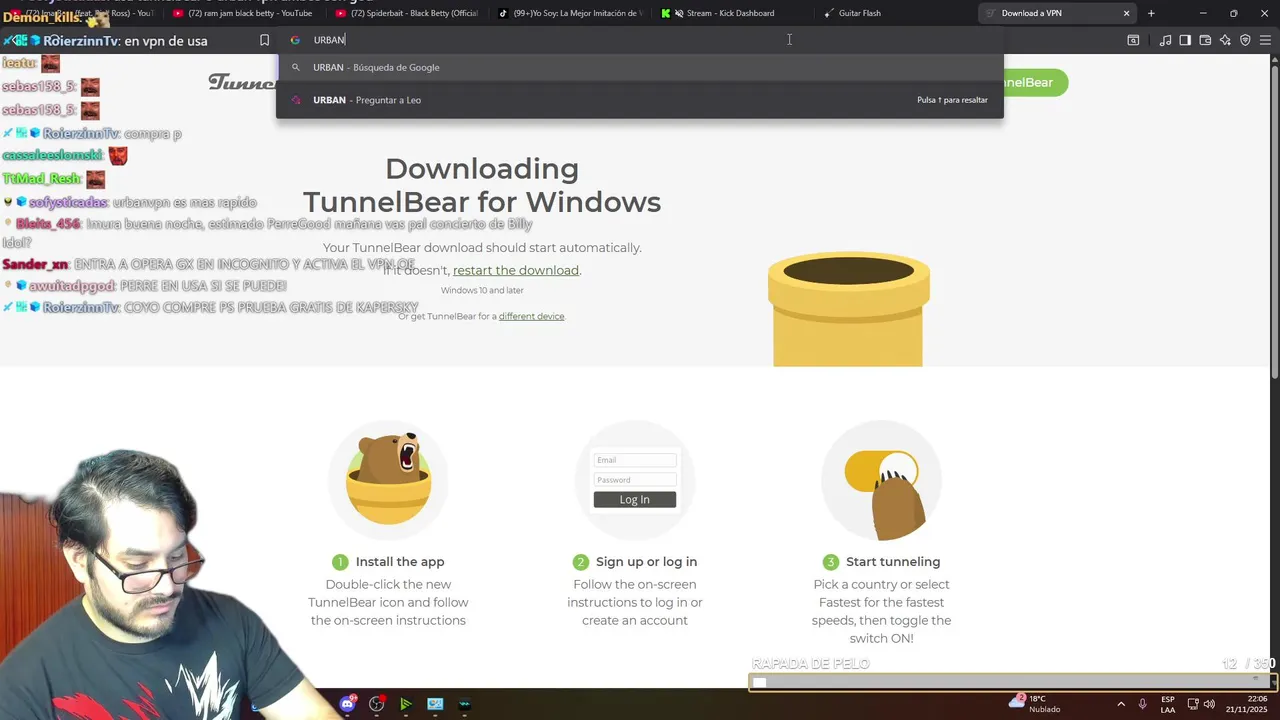Switch to ram jam black betty tab
This screenshot has height=720, width=1280.
(244, 13)
